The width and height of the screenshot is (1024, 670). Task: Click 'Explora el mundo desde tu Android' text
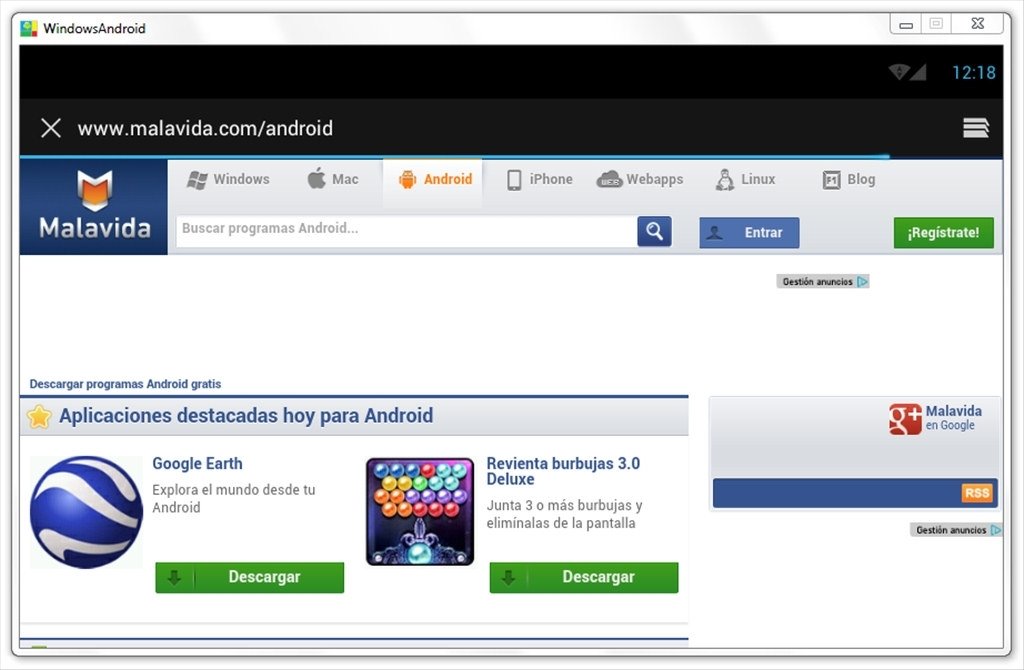pos(234,498)
